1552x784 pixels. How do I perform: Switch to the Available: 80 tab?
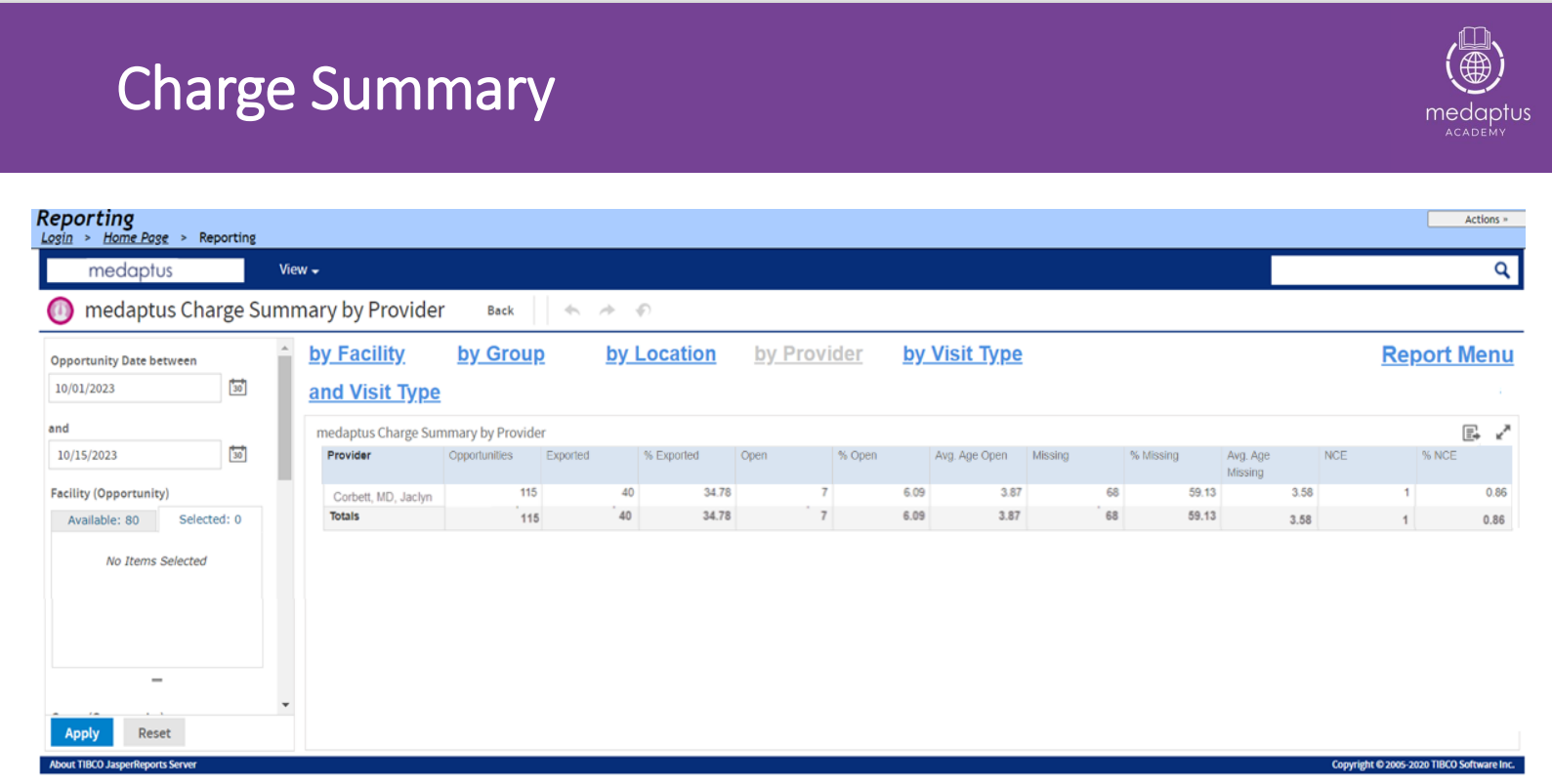(x=104, y=520)
